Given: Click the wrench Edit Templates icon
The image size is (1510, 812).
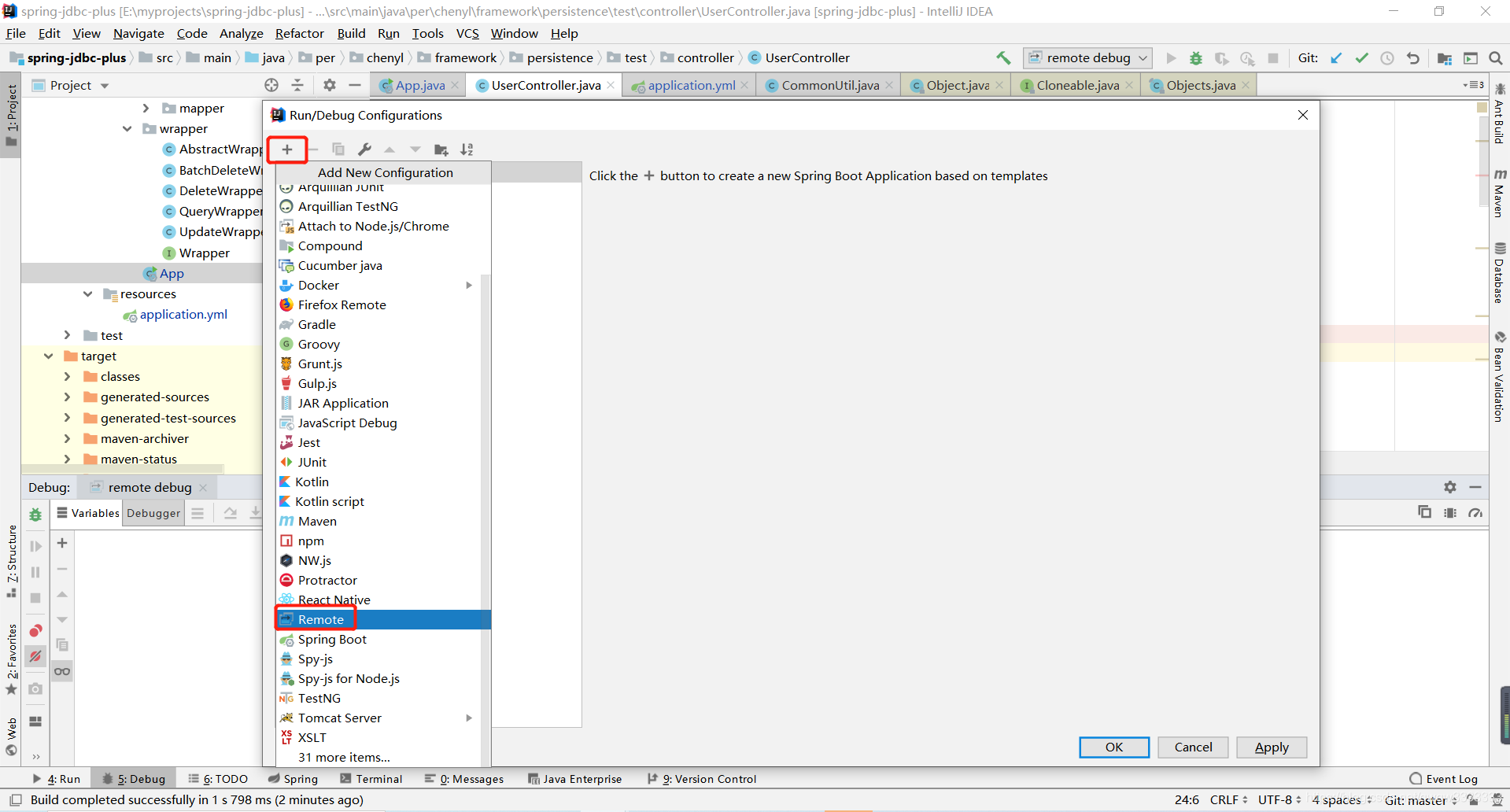Looking at the screenshot, I should [x=364, y=149].
